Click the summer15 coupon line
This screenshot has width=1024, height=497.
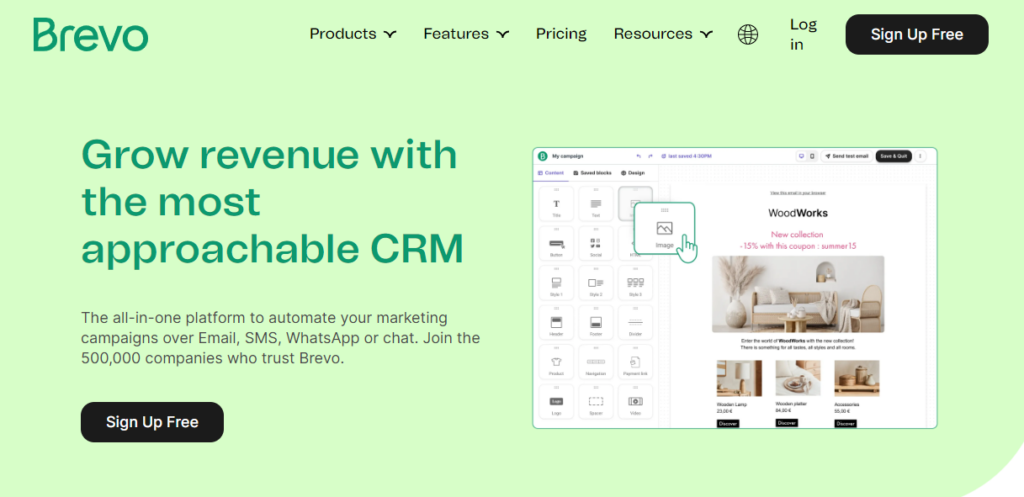click(797, 246)
